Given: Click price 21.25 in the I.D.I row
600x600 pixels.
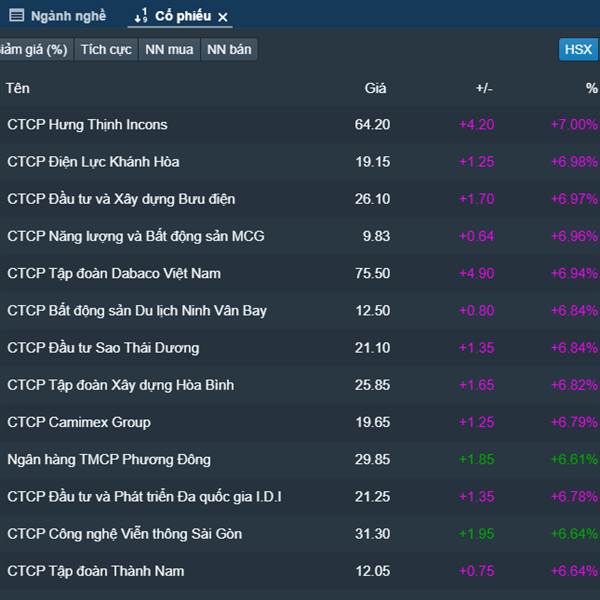Looking at the screenshot, I should tap(372, 497).
